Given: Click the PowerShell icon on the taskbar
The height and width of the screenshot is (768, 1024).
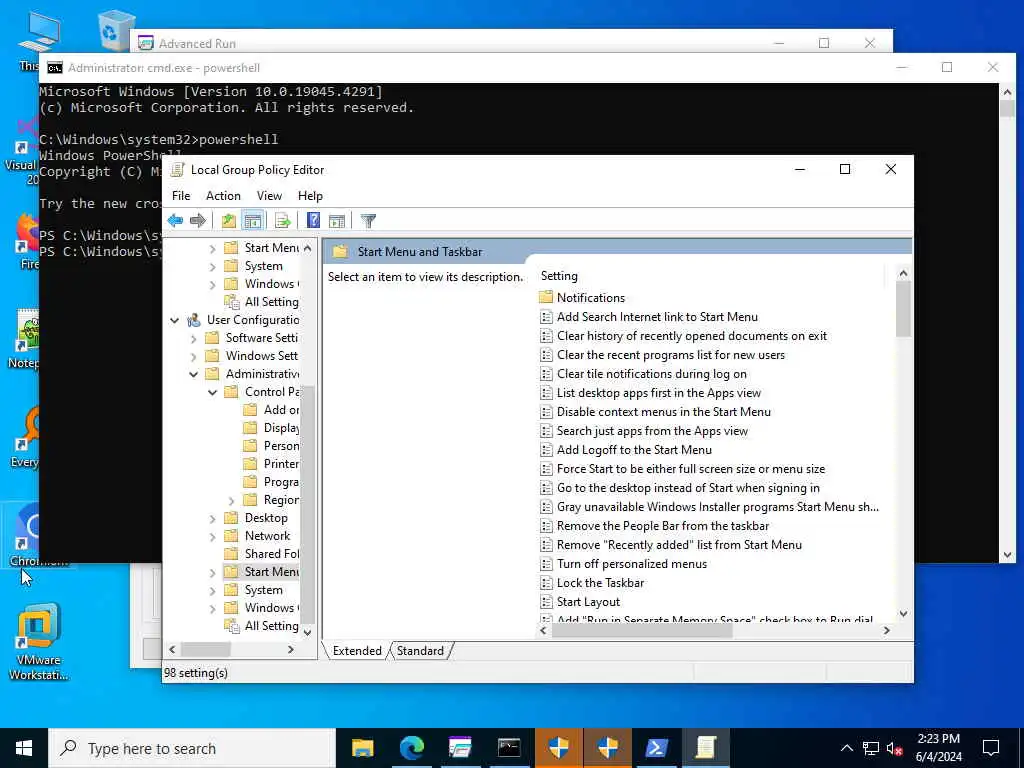Looking at the screenshot, I should coord(656,748).
